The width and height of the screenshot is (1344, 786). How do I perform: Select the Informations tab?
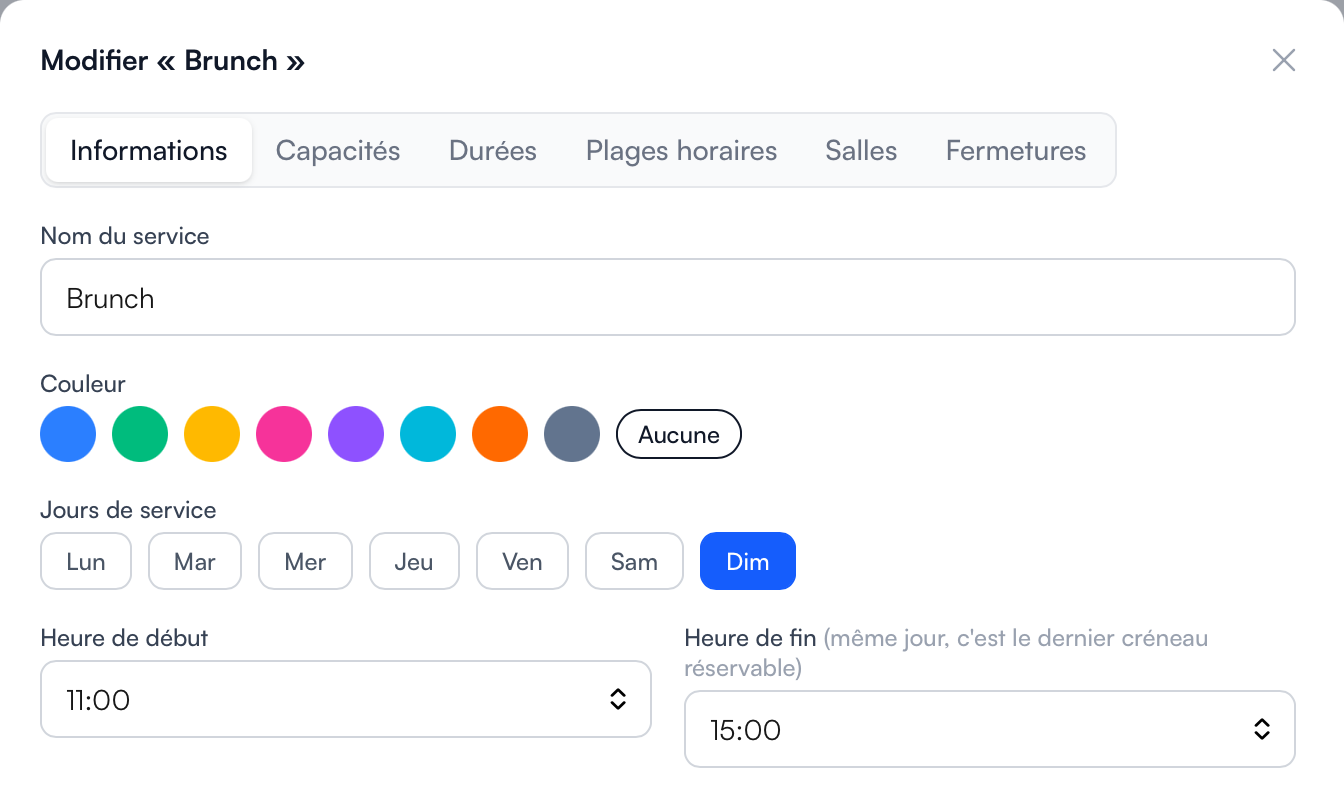[x=149, y=151]
